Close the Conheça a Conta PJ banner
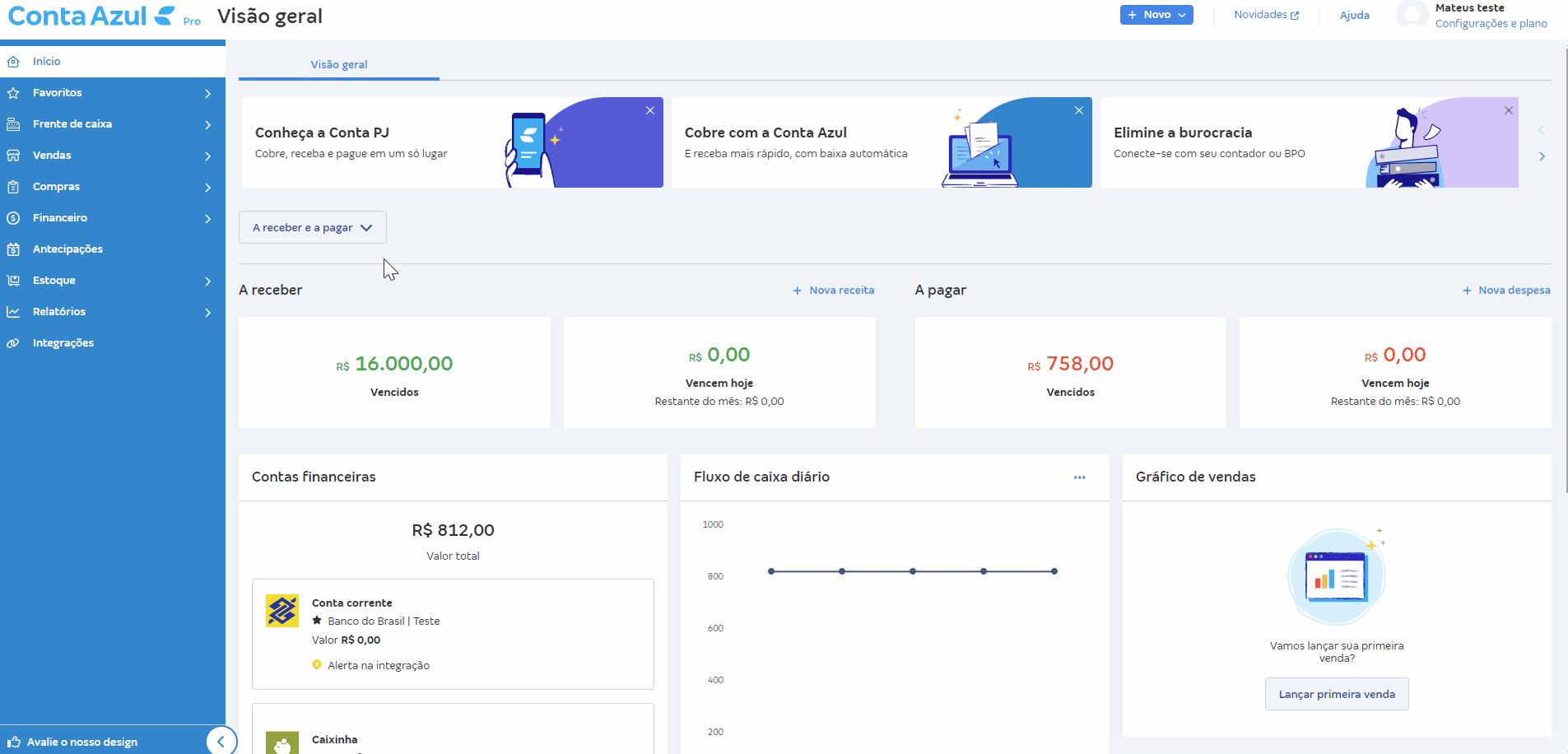Viewport: 1568px width, 754px height. pos(650,110)
